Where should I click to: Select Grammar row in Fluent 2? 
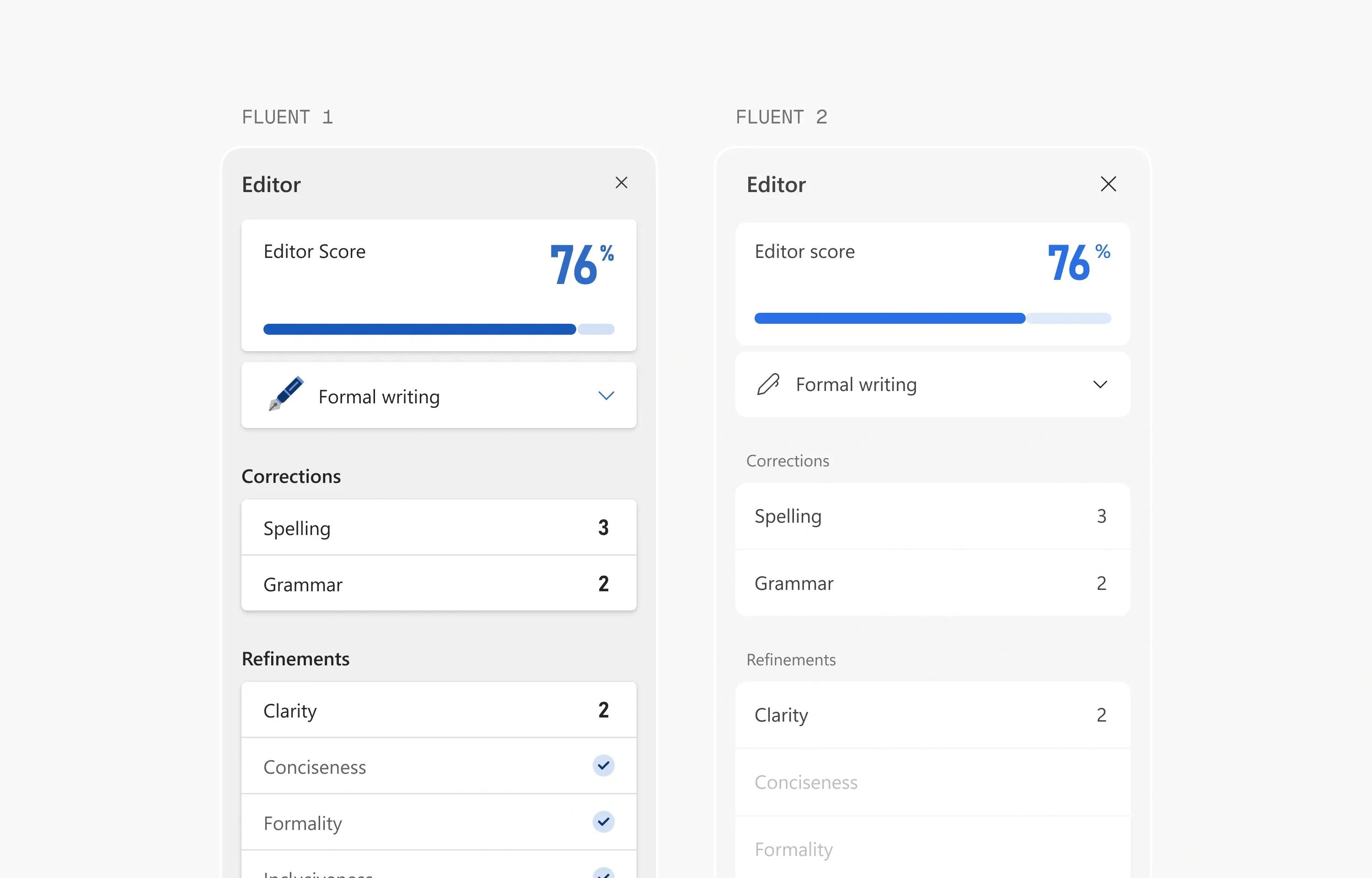pyautogui.click(x=932, y=583)
